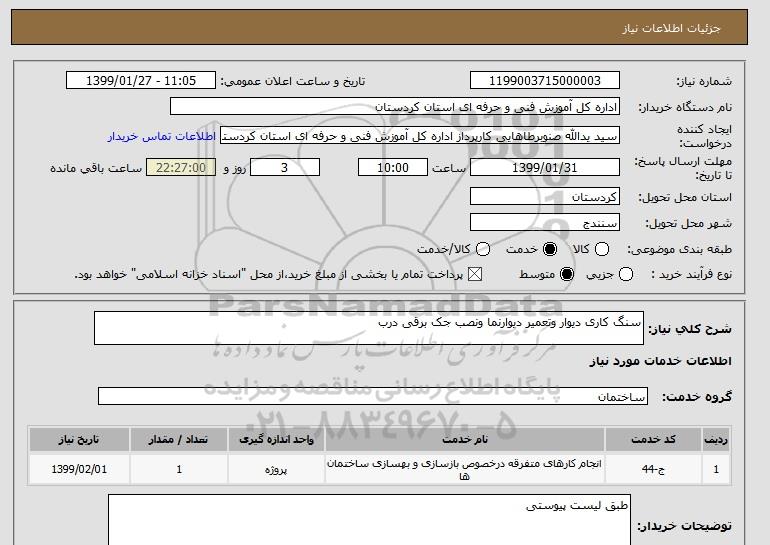Click the اطلاعات خدمات مورد نیاز heading

660,361
